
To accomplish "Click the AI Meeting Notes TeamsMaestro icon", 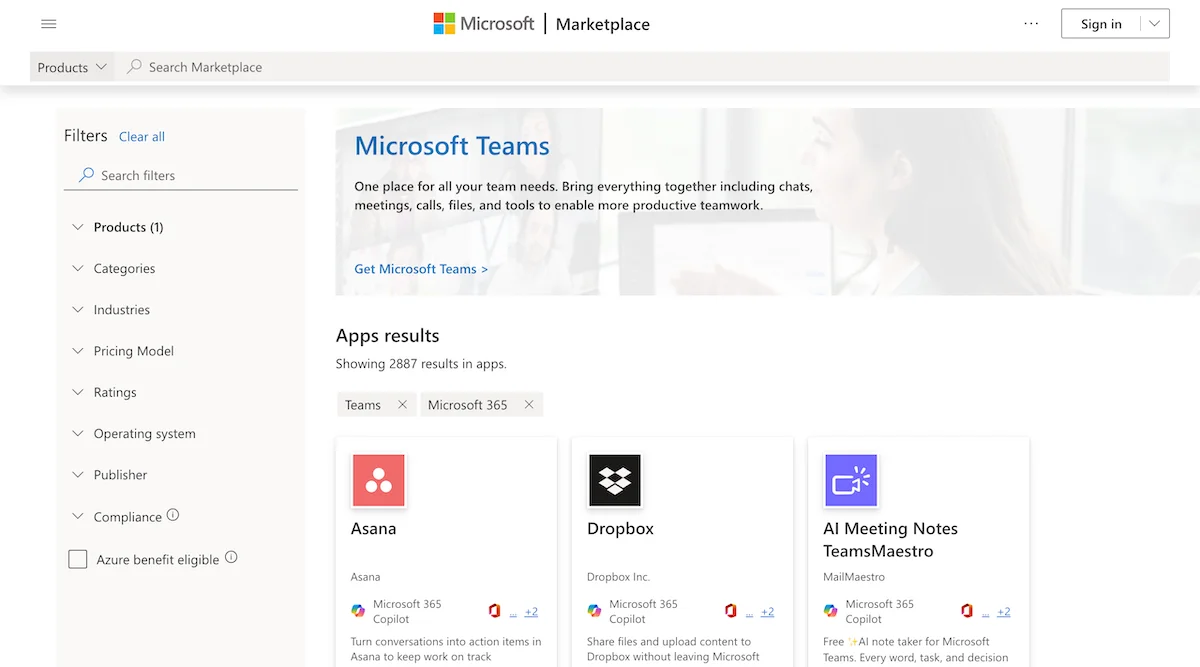I will pyautogui.click(x=850, y=480).
